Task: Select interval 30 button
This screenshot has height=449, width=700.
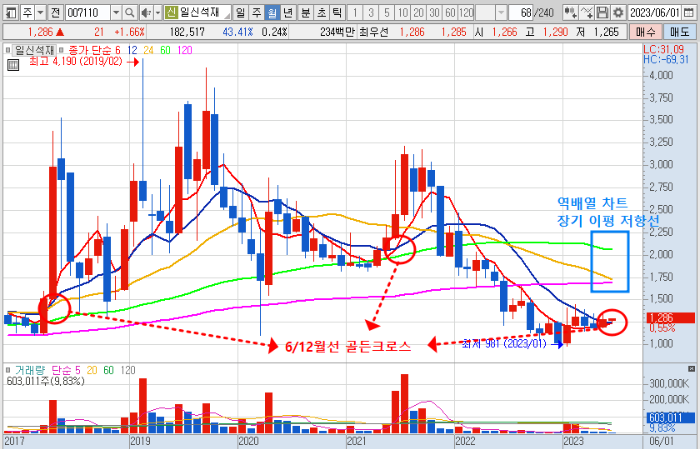Action: point(434,12)
